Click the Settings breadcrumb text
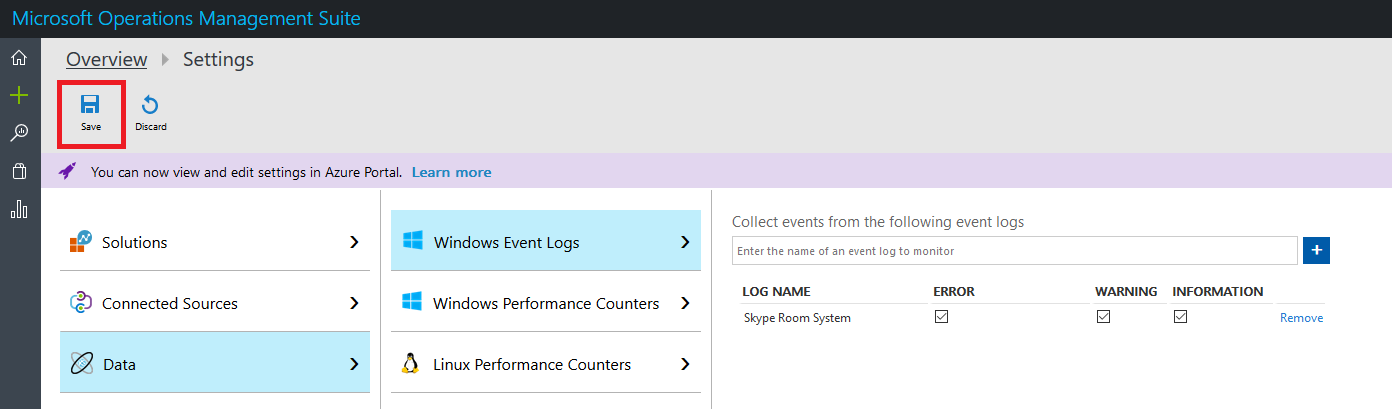The width and height of the screenshot is (1392, 409). click(x=218, y=59)
